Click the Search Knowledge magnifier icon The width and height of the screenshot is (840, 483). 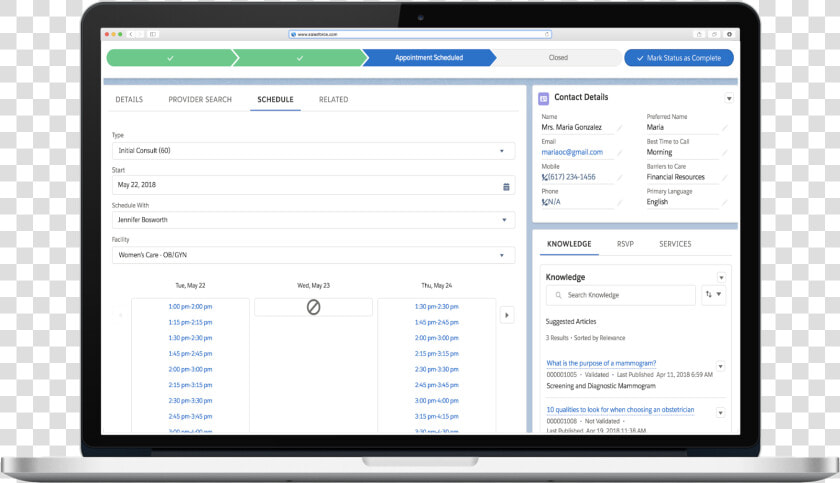558,295
